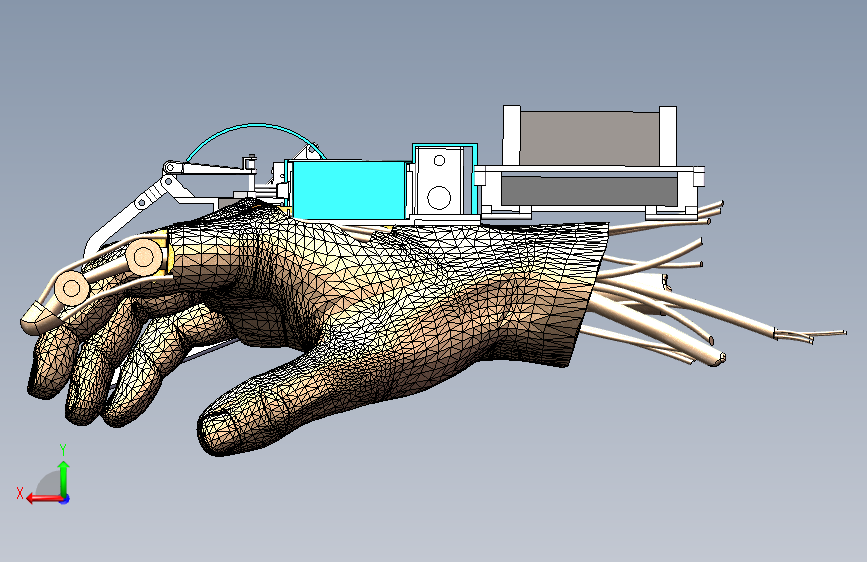Select the round joint disc nearest the fingertip

pyautogui.click(x=71, y=288)
